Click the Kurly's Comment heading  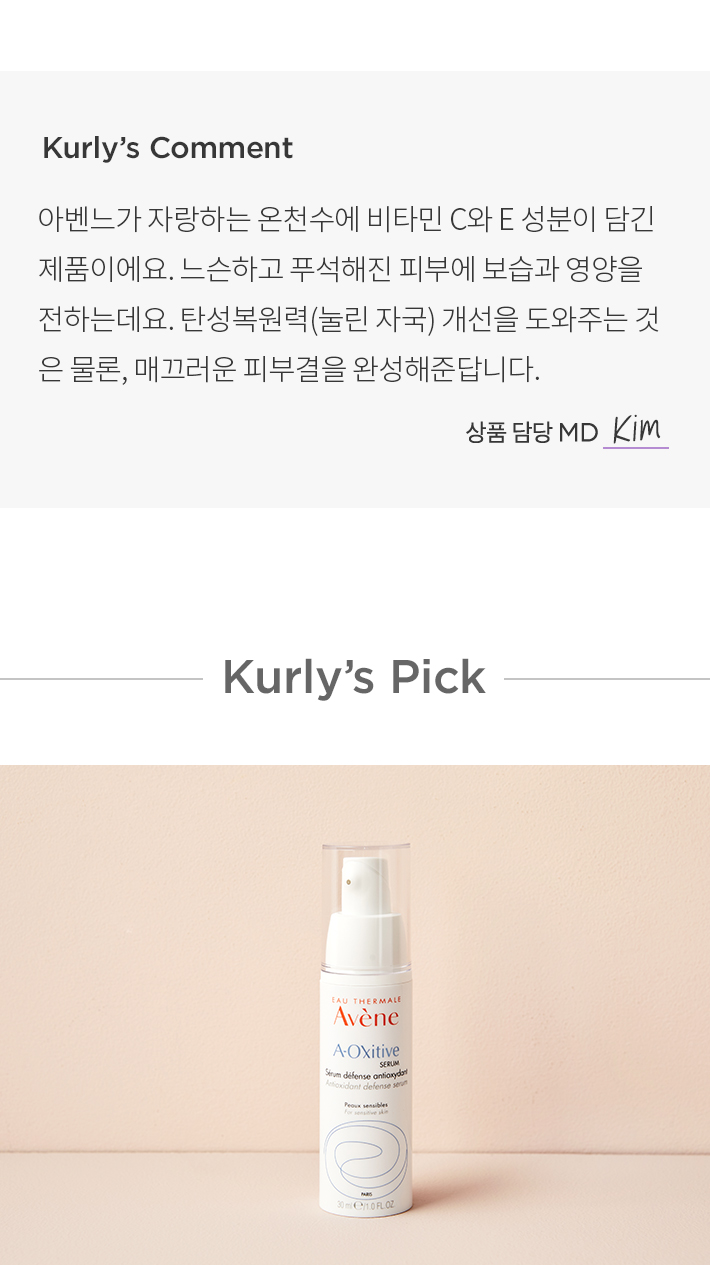[167, 148]
